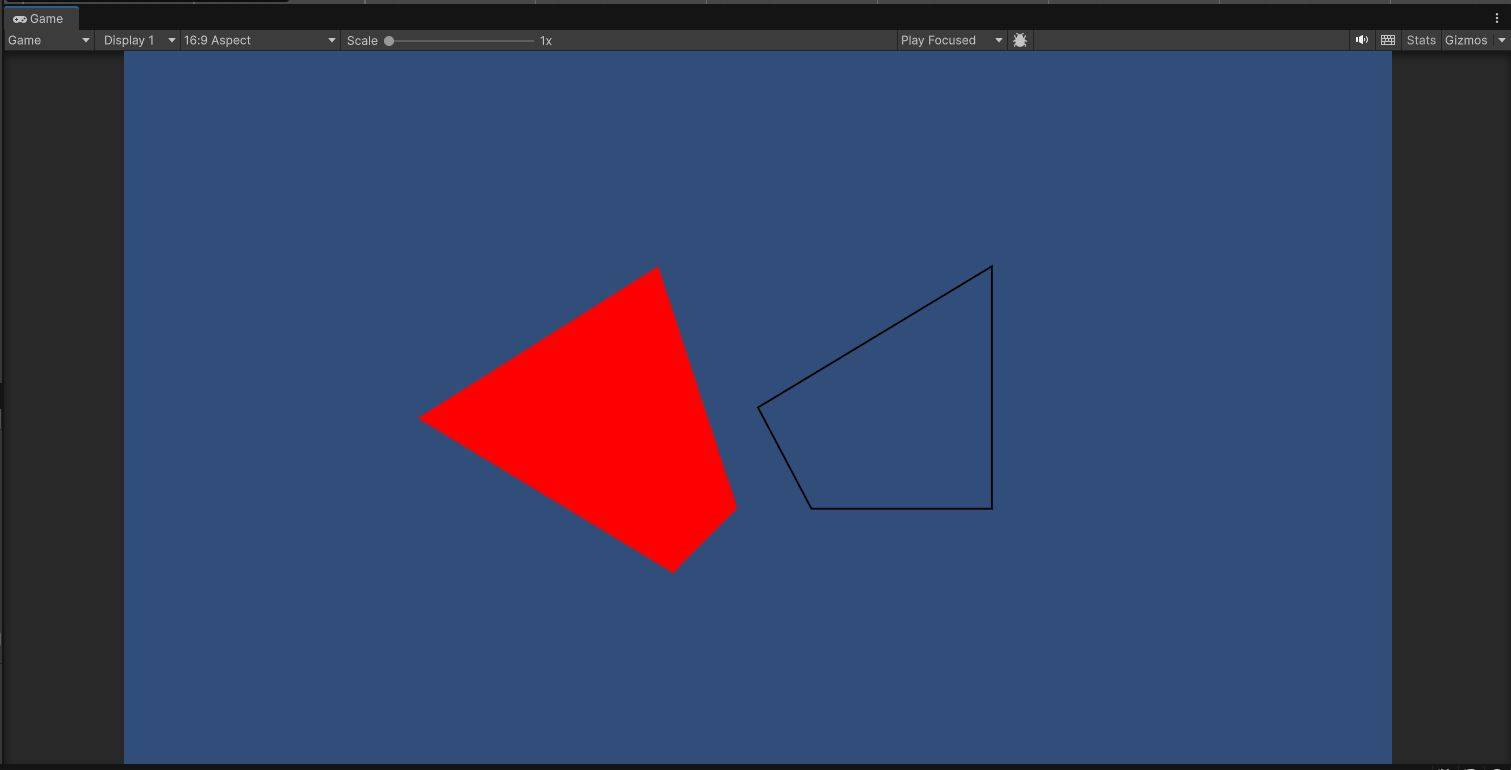Click the gamepad icon on the Game tab

[20, 19]
